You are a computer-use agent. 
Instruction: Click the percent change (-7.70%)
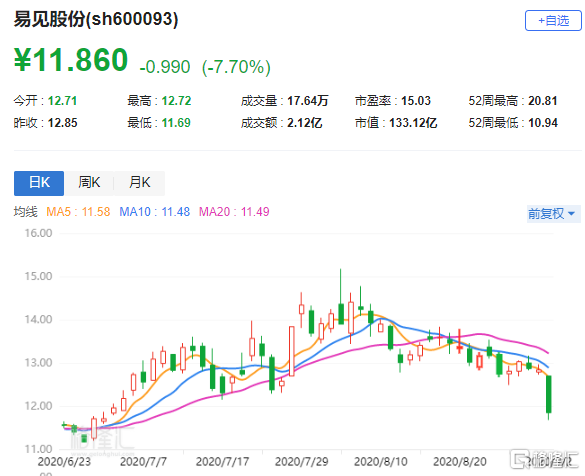coord(236,67)
